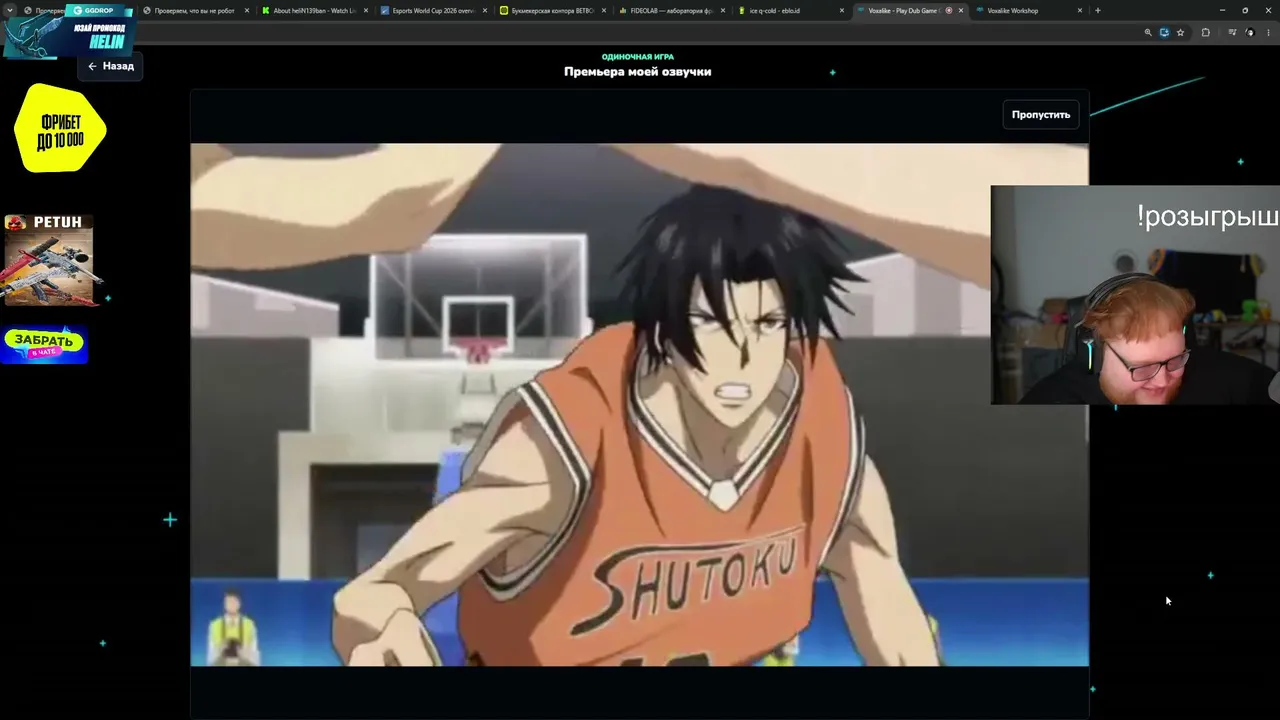Close the 'Проверяем, что вы не робот' tab
This screenshot has width=1280, height=720.
coord(247,10)
